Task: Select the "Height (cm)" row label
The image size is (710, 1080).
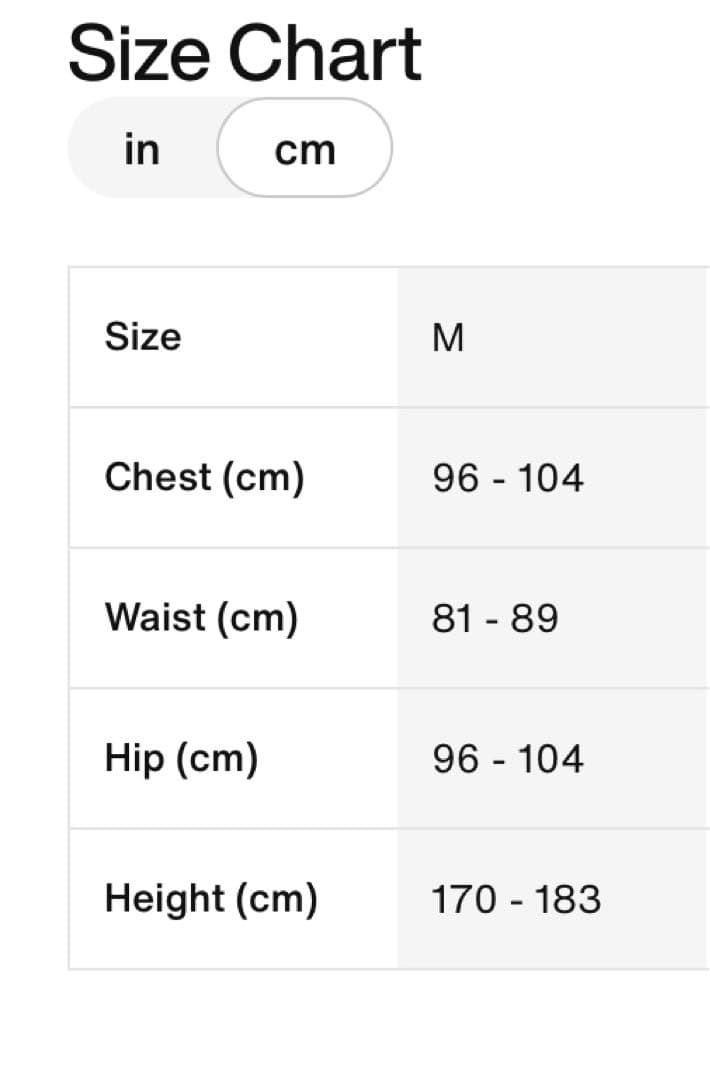Action: coord(213,899)
